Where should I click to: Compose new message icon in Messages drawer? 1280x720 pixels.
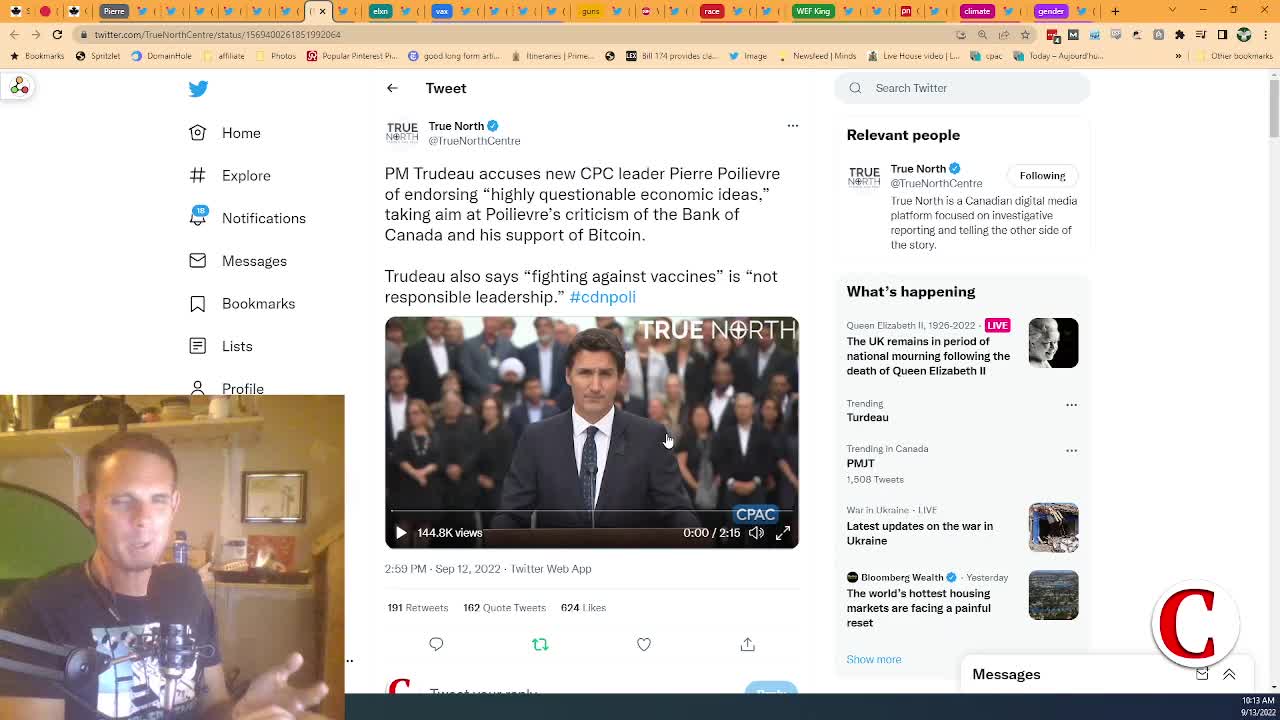coord(1202,675)
